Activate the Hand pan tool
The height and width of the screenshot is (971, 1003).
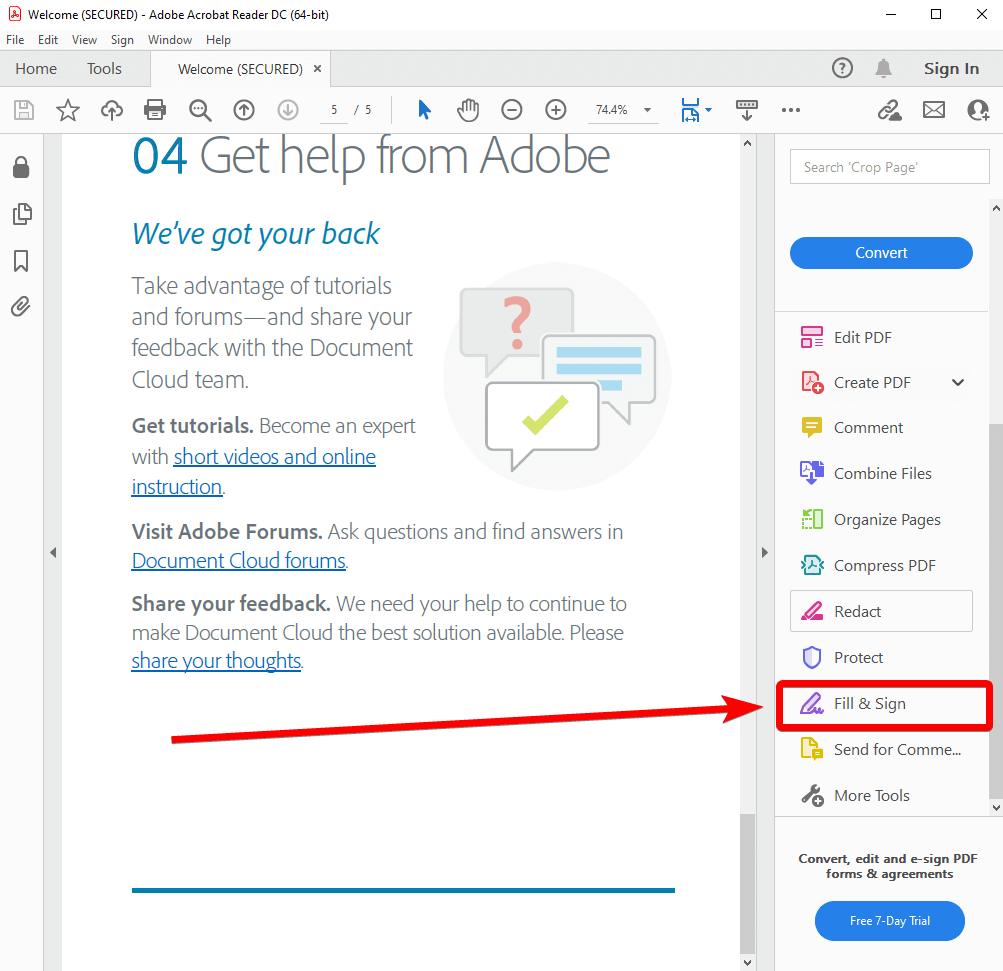[x=468, y=110]
